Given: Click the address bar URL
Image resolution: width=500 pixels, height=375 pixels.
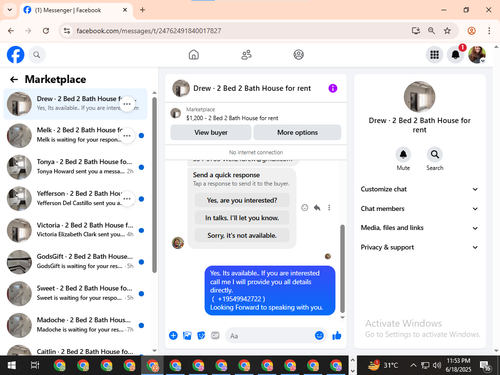Looking at the screenshot, I should click(149, 31).
